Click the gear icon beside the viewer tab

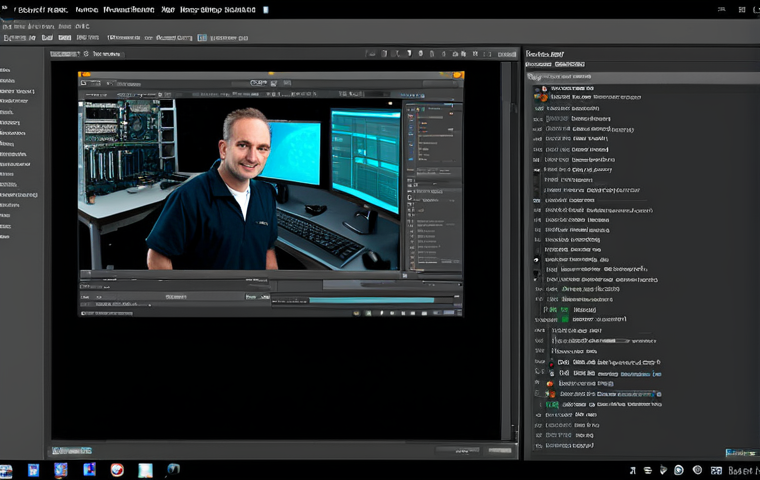click(x=86, y=54)
